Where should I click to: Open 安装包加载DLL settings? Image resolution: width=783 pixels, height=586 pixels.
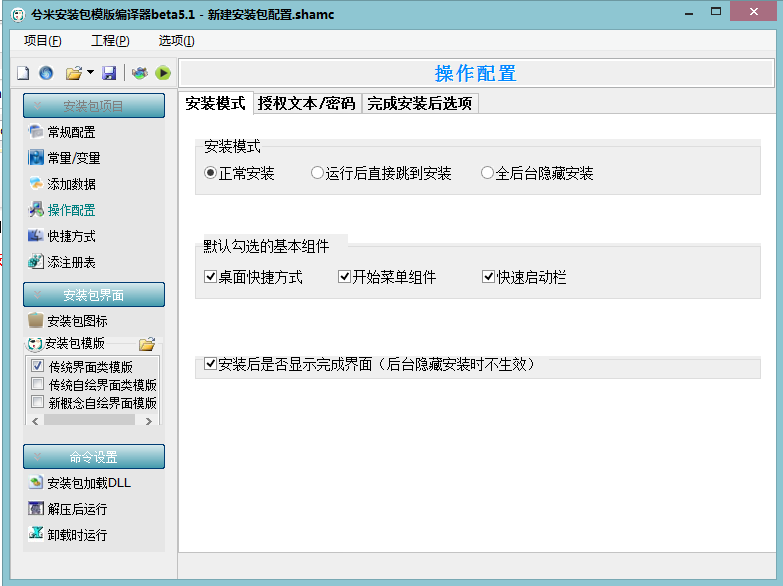click(x=88, y=483)
